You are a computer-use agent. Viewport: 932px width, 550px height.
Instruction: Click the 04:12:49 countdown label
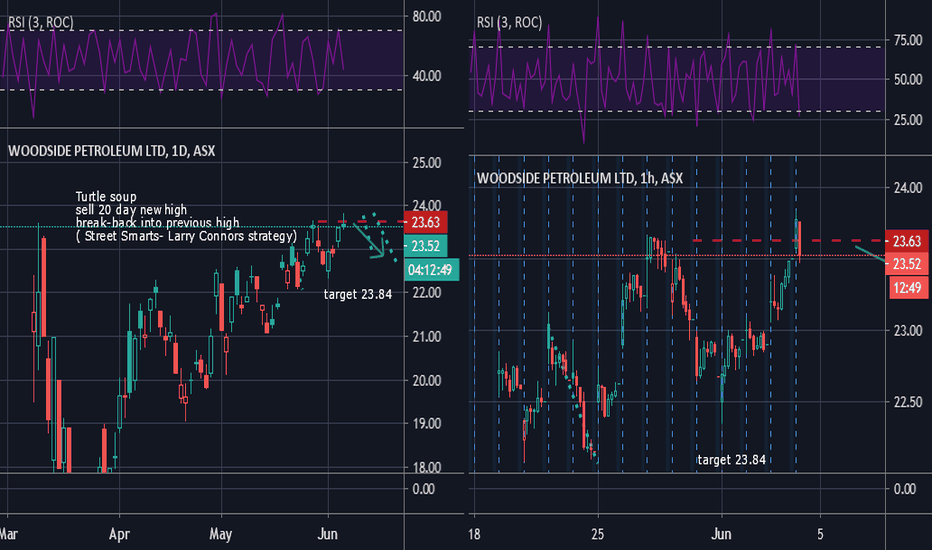point(432,270)
